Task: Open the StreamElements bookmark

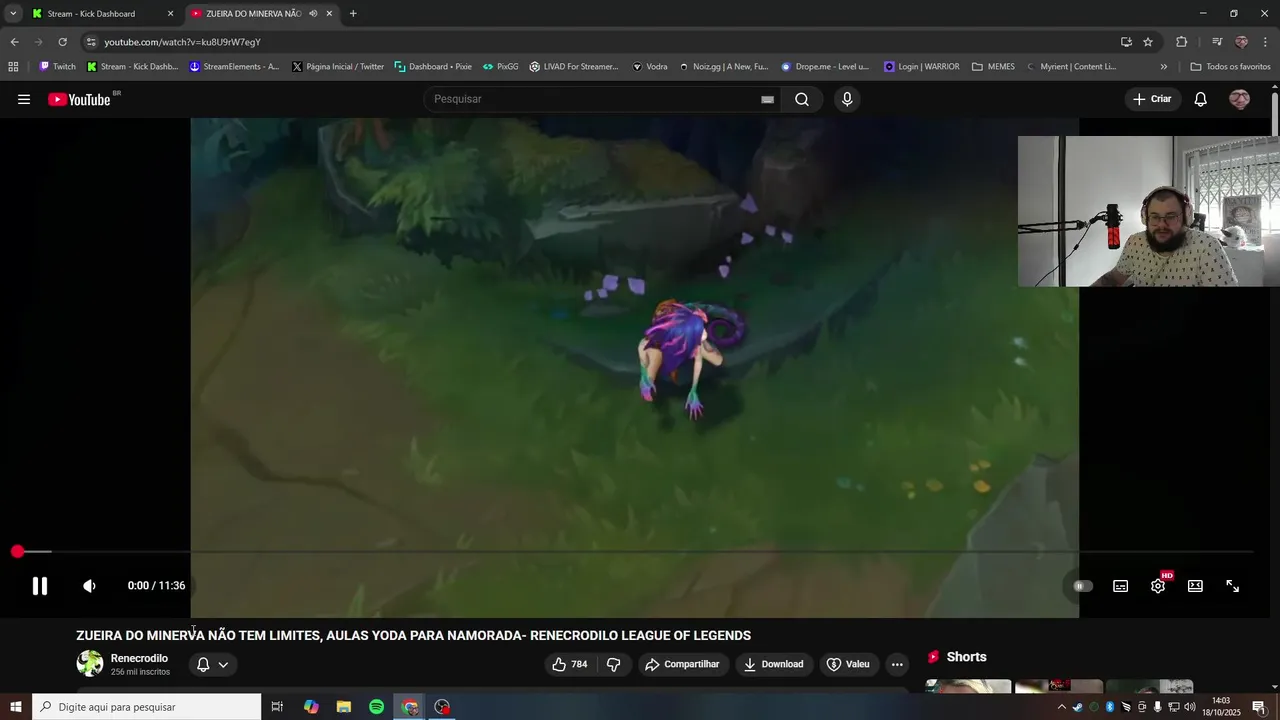Action: pyautogui.click(x=233, y=67)
